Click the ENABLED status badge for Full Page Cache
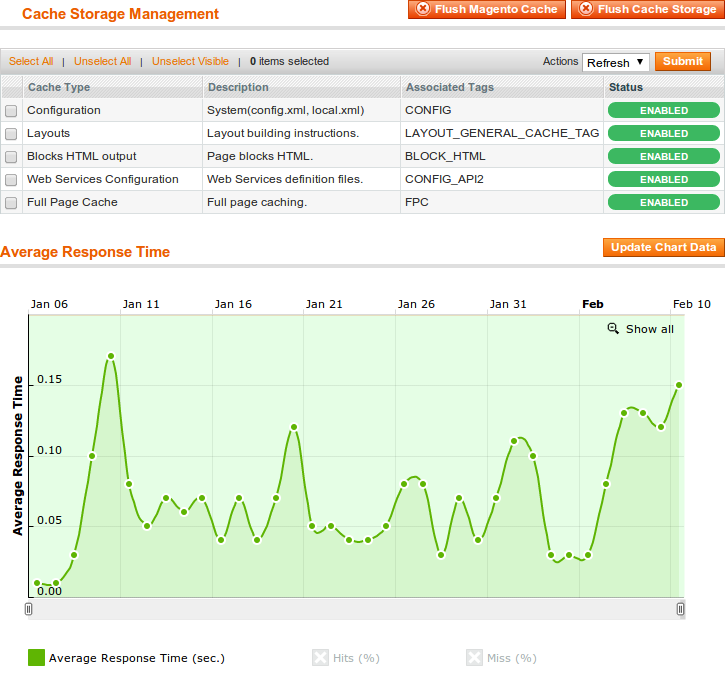Viewport: 725px width, 680px height. (664, 202)
